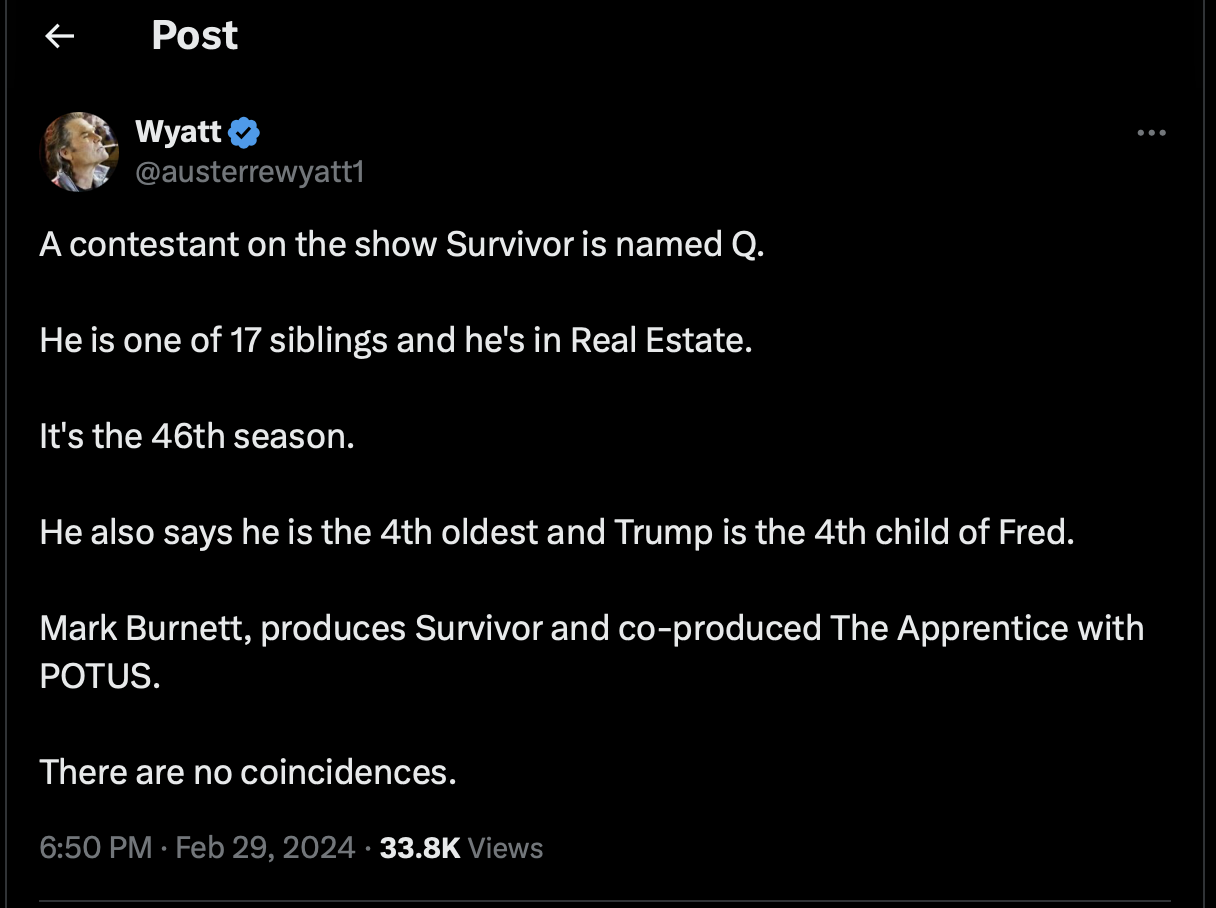Open the 33.8K view count
The width and height of the screenshot is (1216, 908).
pos(420,848)
